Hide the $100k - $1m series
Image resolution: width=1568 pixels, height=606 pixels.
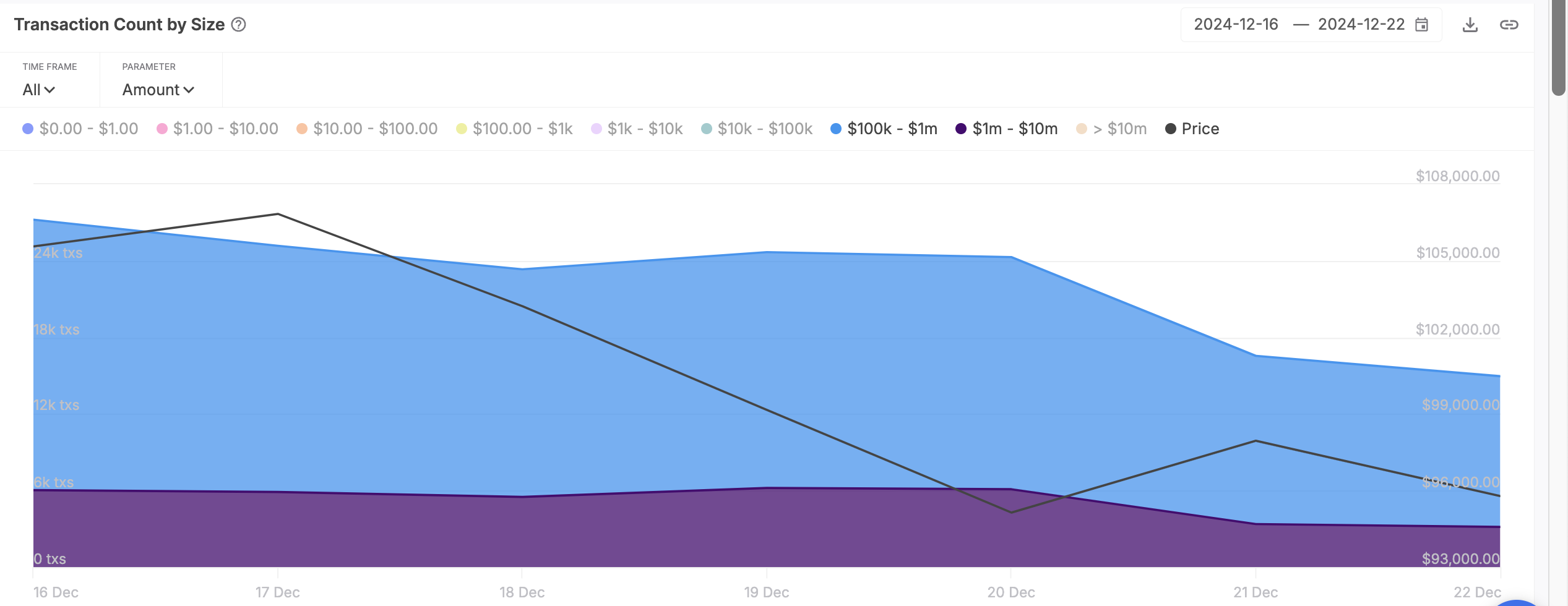tap(892, 129)
